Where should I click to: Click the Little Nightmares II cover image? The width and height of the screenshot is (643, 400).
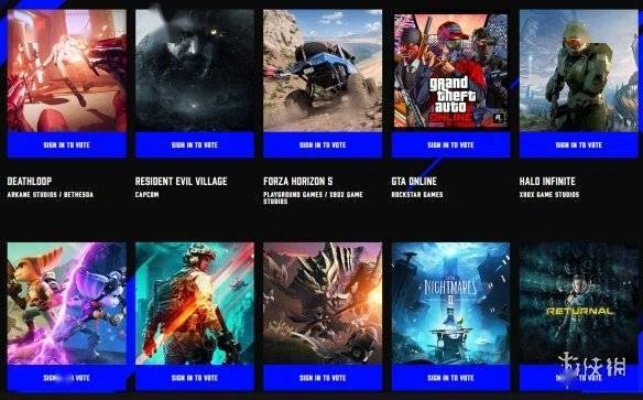coord(451,303)
